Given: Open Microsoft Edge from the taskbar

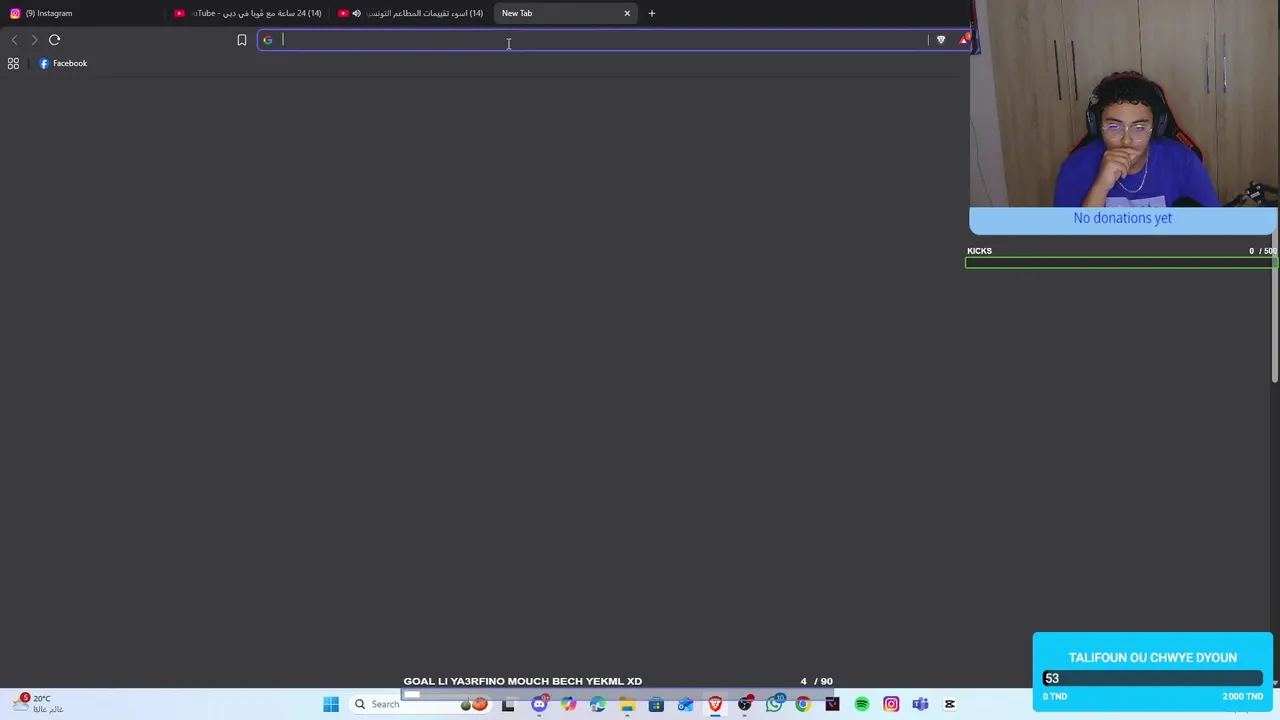Looking at the screenshot, I should pyautogui.click(x=597, y=704).
